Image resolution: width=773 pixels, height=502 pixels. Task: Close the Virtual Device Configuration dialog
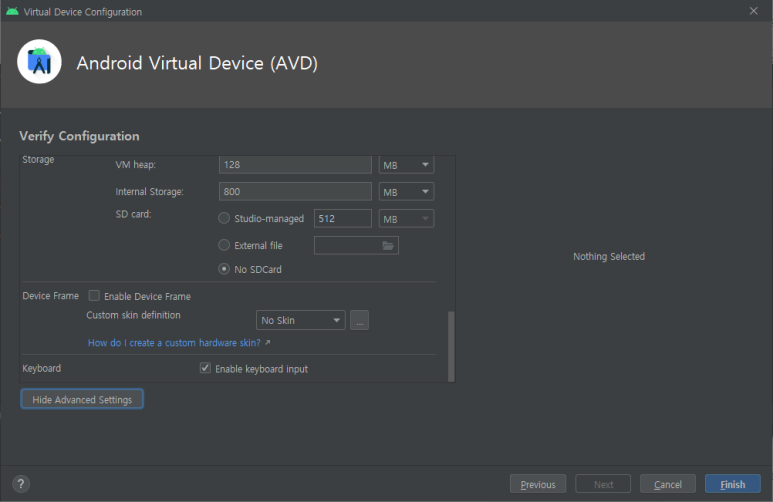click(x=753, y=11)
